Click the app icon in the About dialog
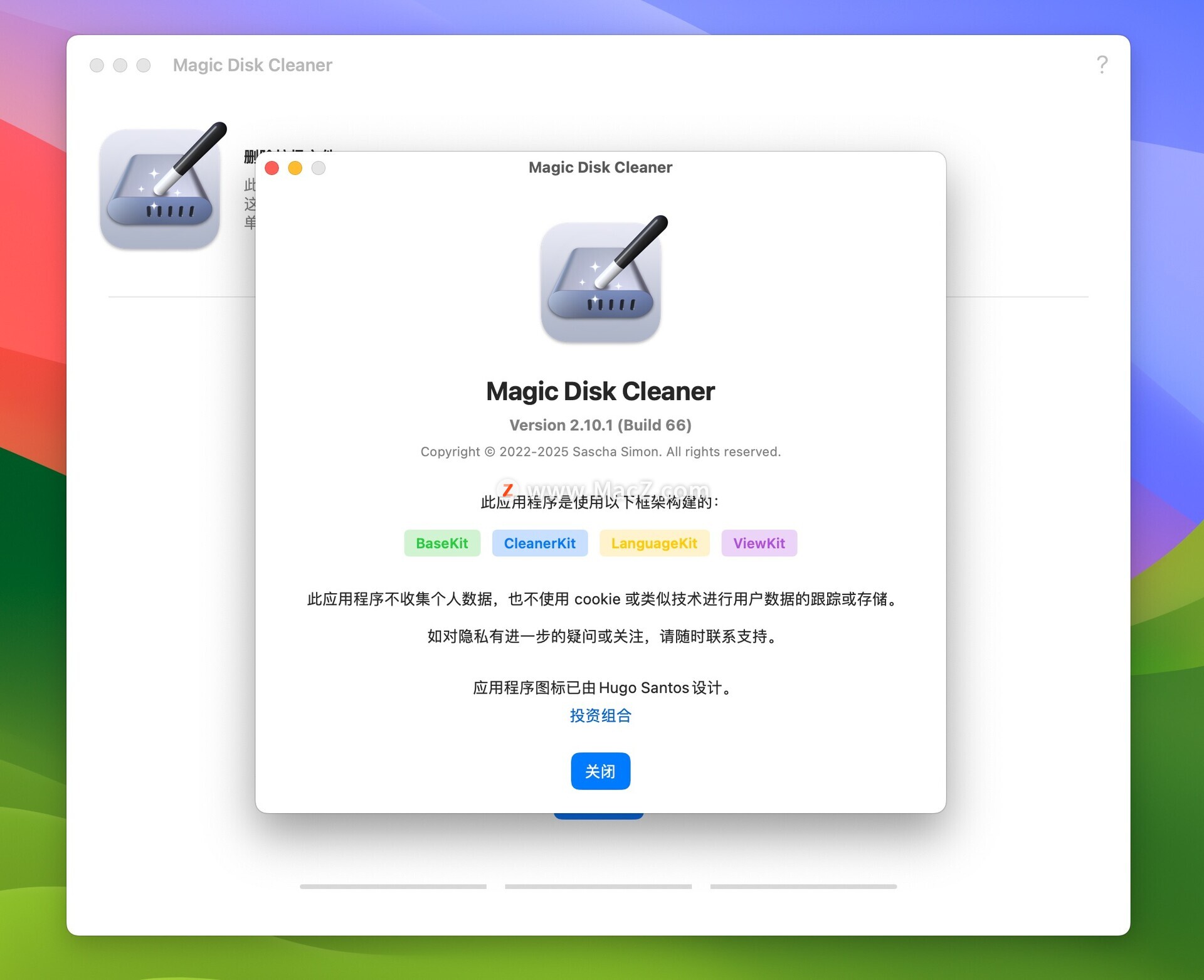Screen dimensions: 1204x980 coord(604,280)
